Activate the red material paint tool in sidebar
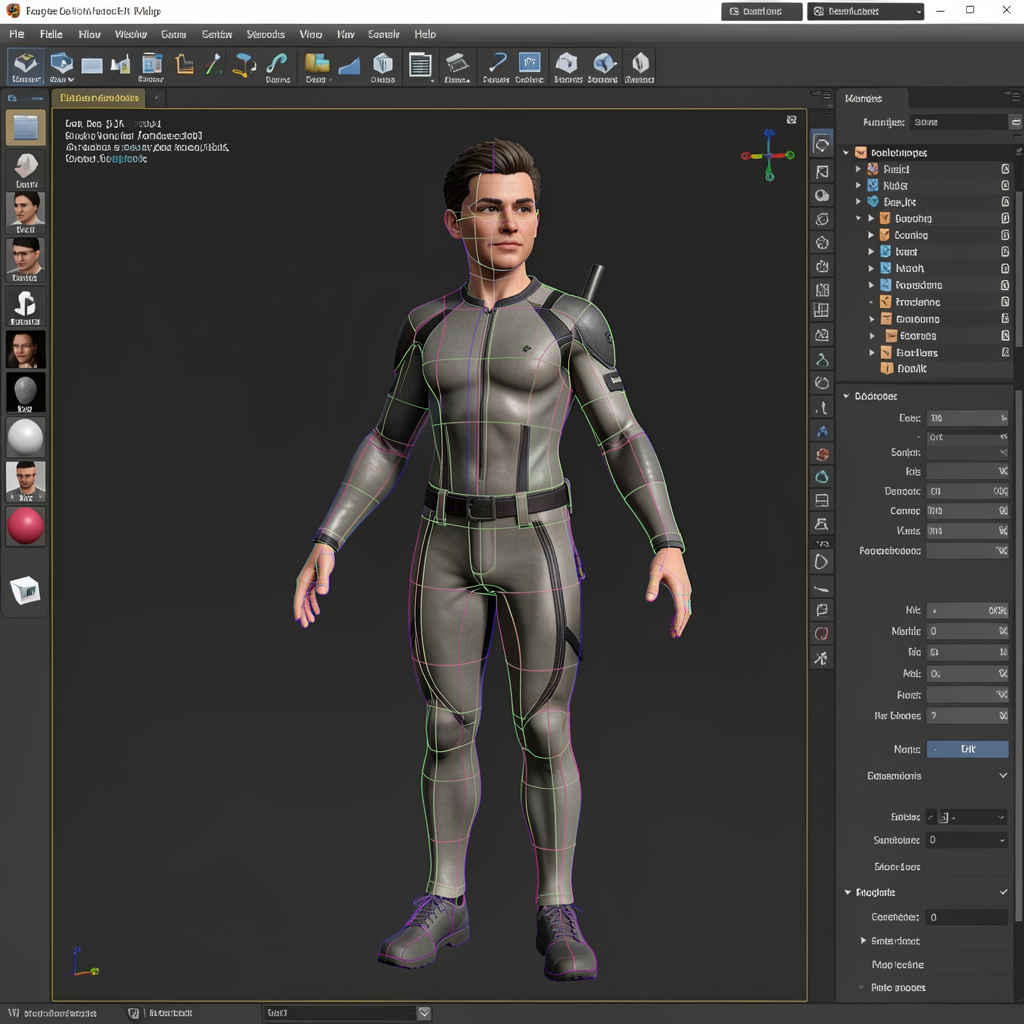The height and width of the screenshot is (1024, 1024). (822, 453)
